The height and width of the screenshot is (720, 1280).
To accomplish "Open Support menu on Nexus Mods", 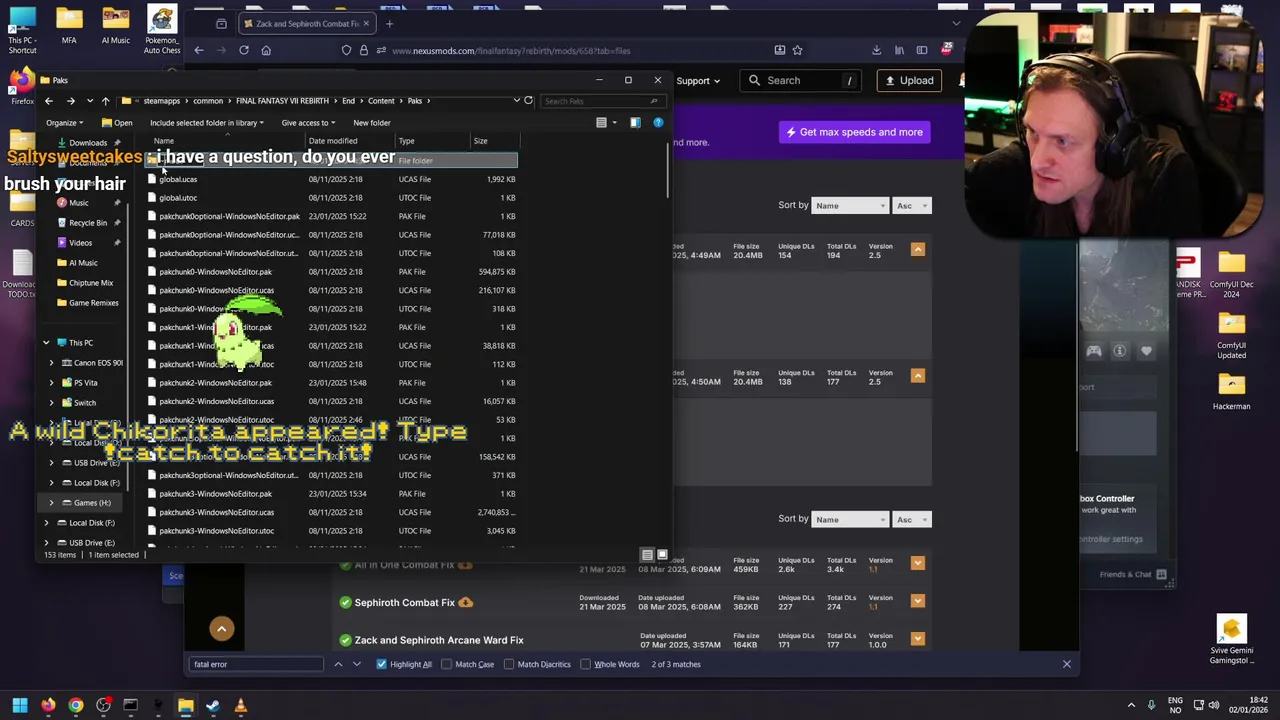I will click(x=698, y=81).
